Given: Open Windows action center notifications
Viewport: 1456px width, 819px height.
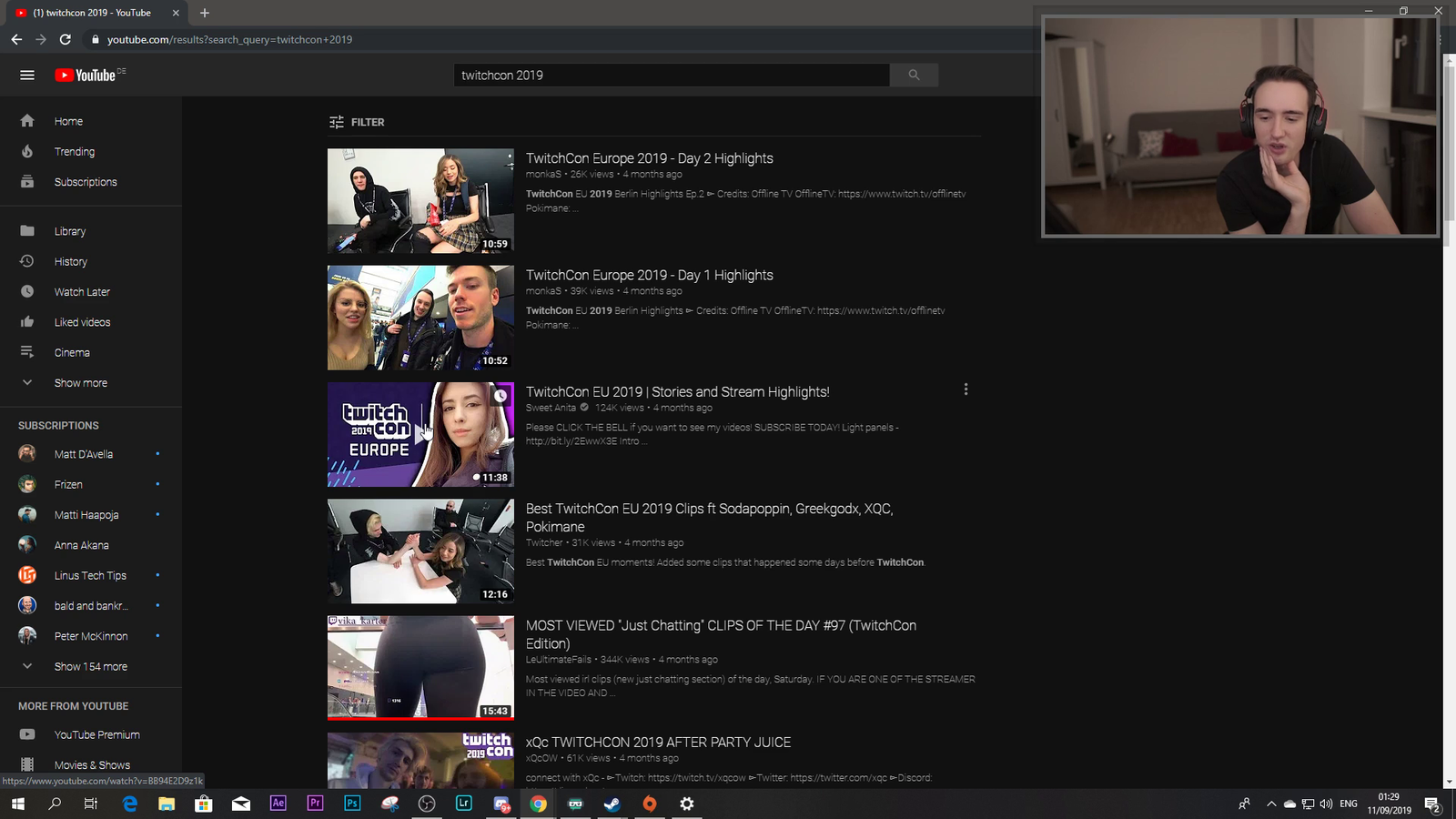Looking at the screenshot, I should pyautogui.click(x=1432, y=804).
